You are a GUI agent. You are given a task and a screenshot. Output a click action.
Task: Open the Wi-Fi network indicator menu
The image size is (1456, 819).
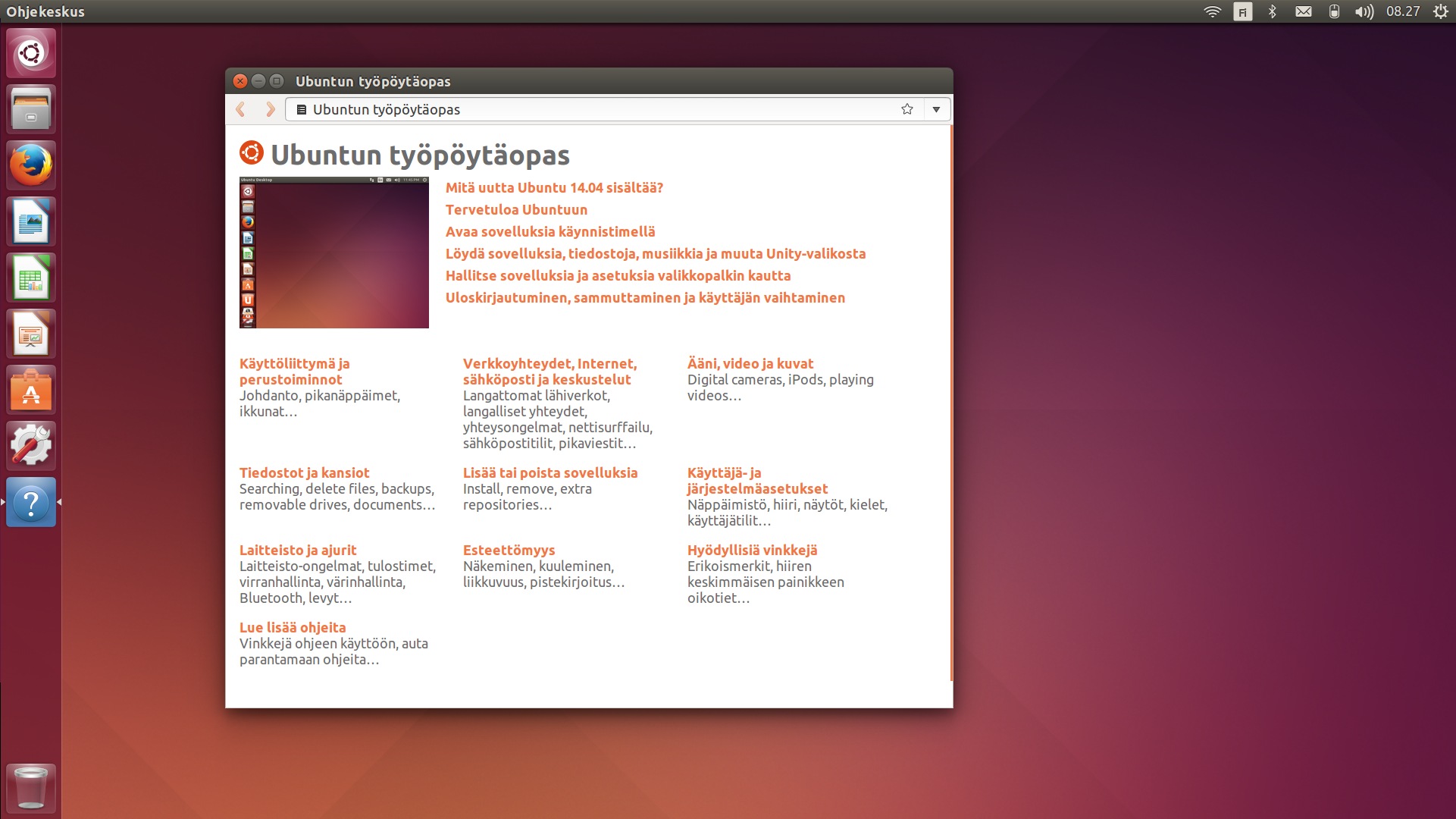1212,11
